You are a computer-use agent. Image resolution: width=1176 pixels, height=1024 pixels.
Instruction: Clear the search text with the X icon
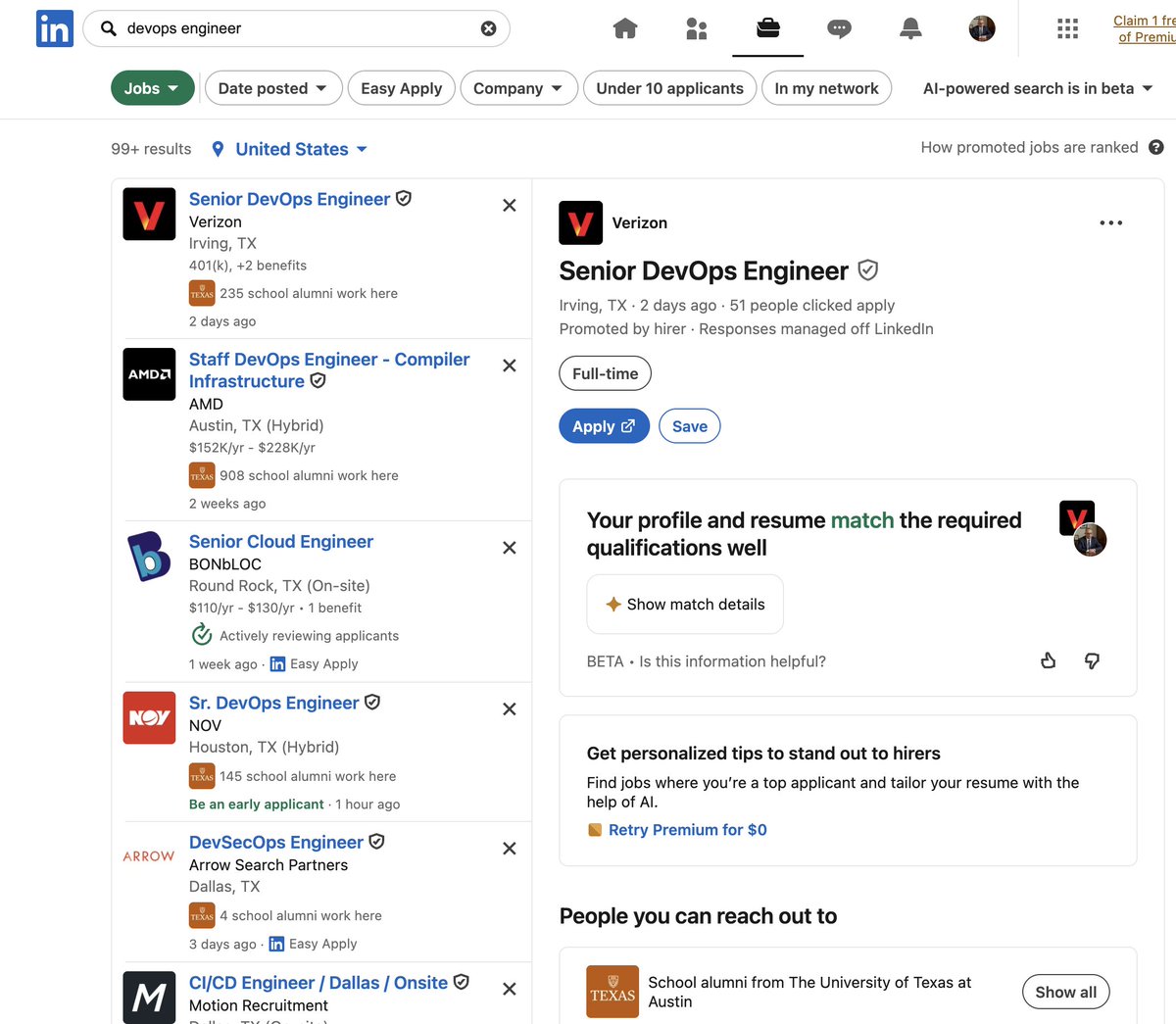click(x=488, y=28)
